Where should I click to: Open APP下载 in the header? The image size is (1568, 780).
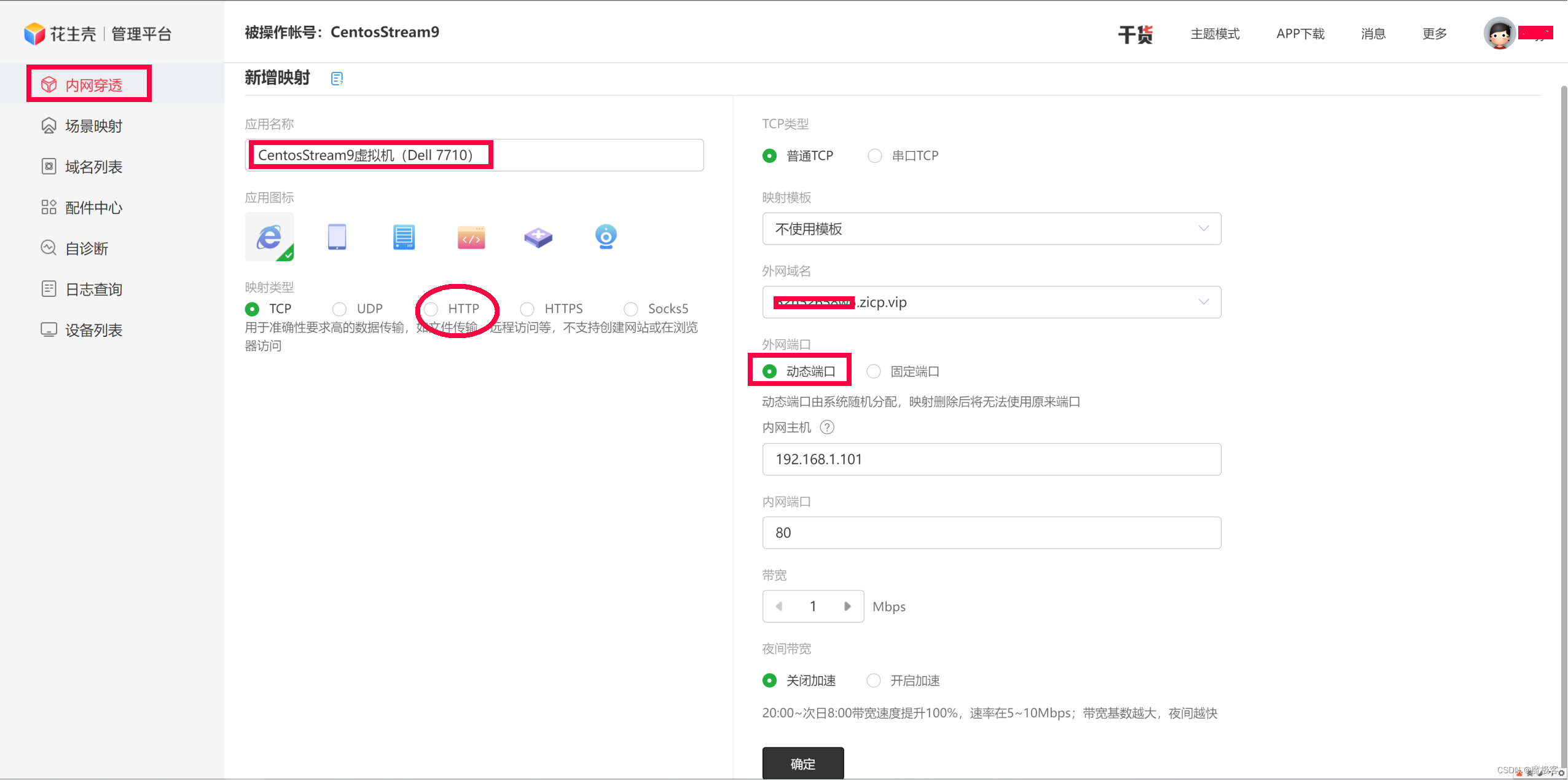1300,34
